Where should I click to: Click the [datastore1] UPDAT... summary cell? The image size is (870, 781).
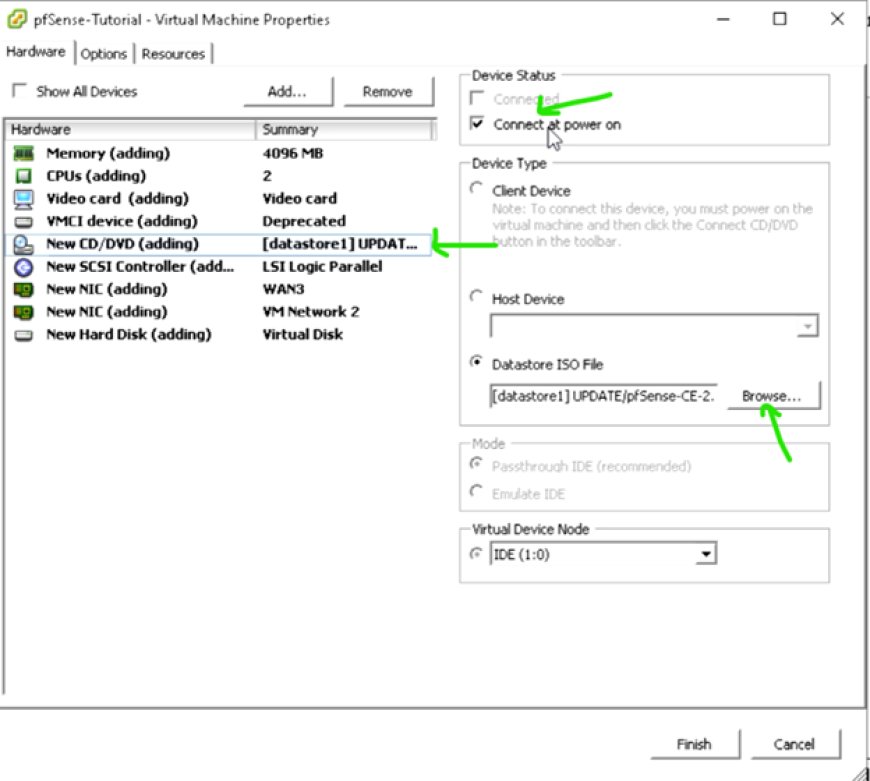(x=340, y=245)
